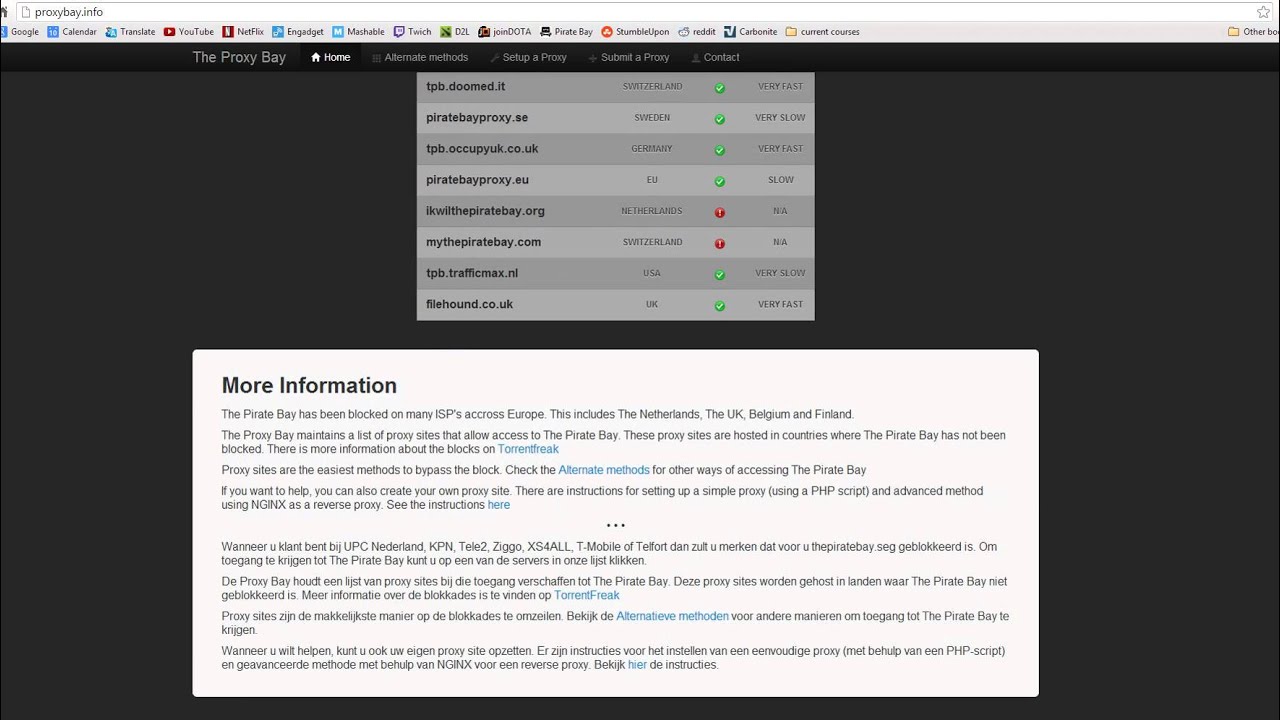This screenshot has width=1280, height=720.
Task: Open the Calendar bookmark
Action: [72, 32]
